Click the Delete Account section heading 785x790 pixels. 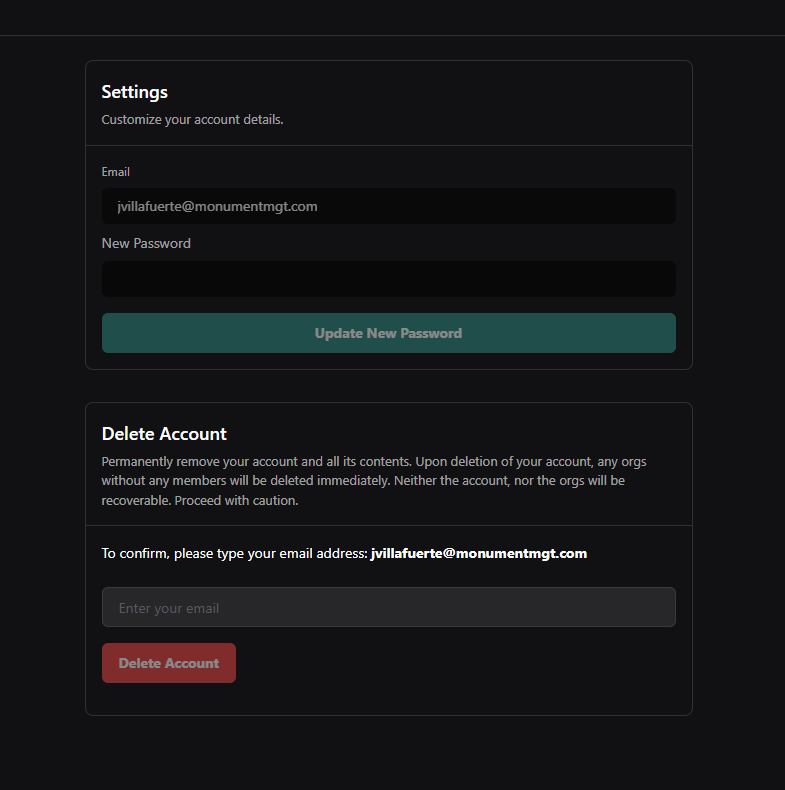(x=164, y=434)
